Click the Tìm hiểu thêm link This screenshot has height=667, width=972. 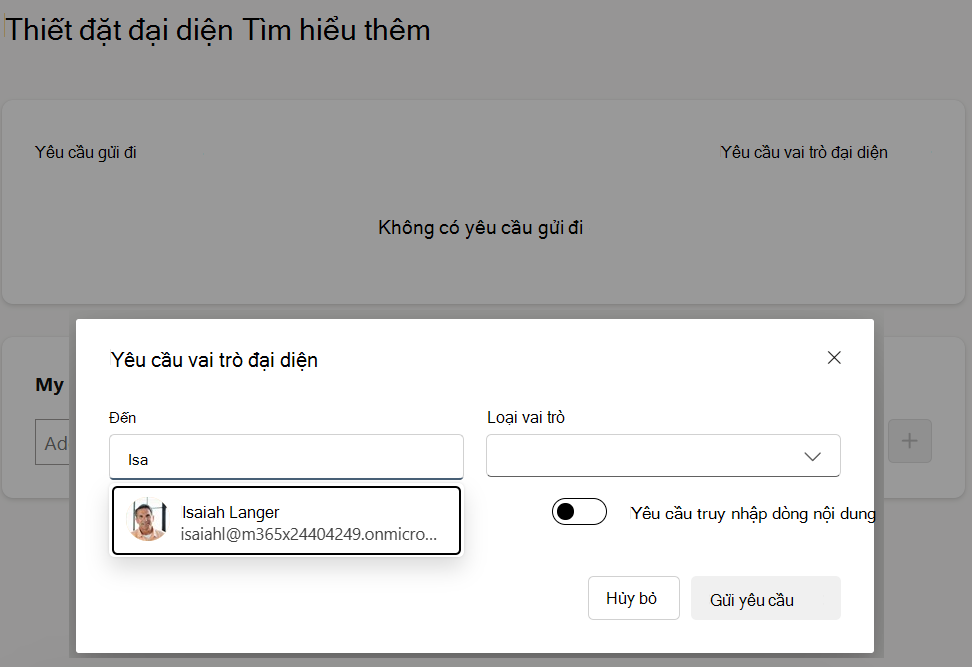(x=336, y=30)
